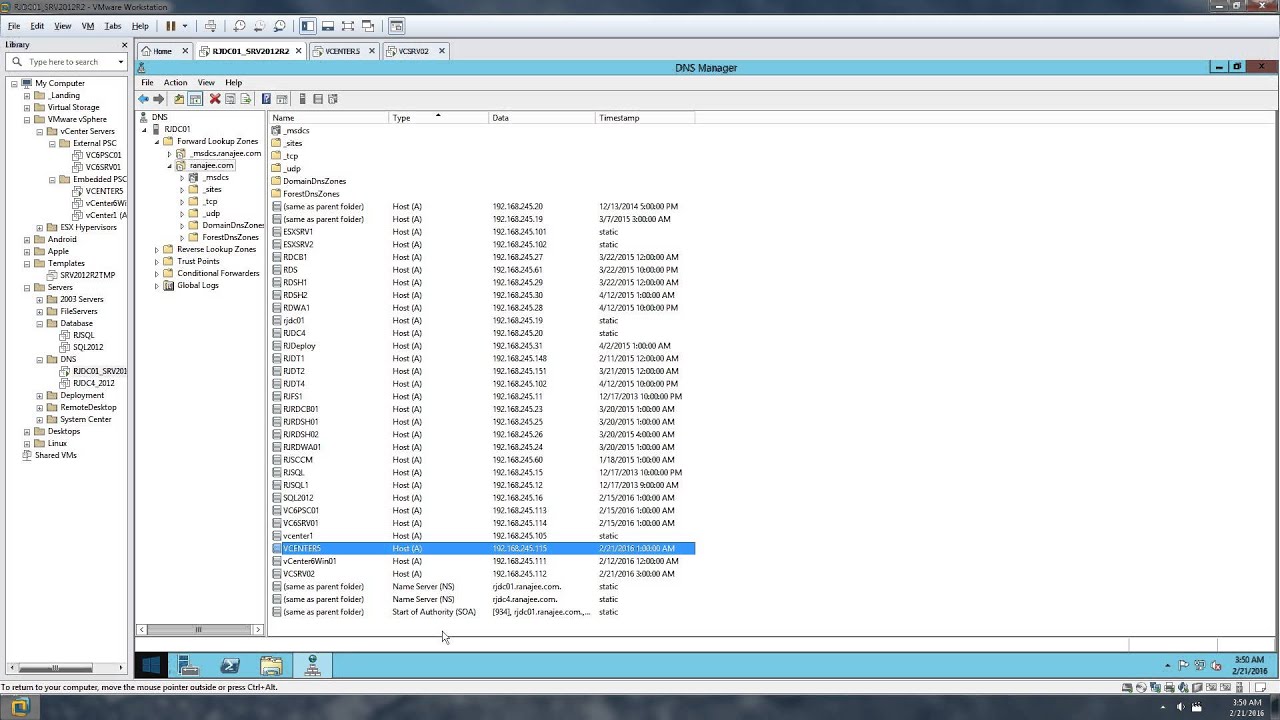Revert the VM to its previous snapshot
This screenshot has width=1280, height=720.
[259, 26]
